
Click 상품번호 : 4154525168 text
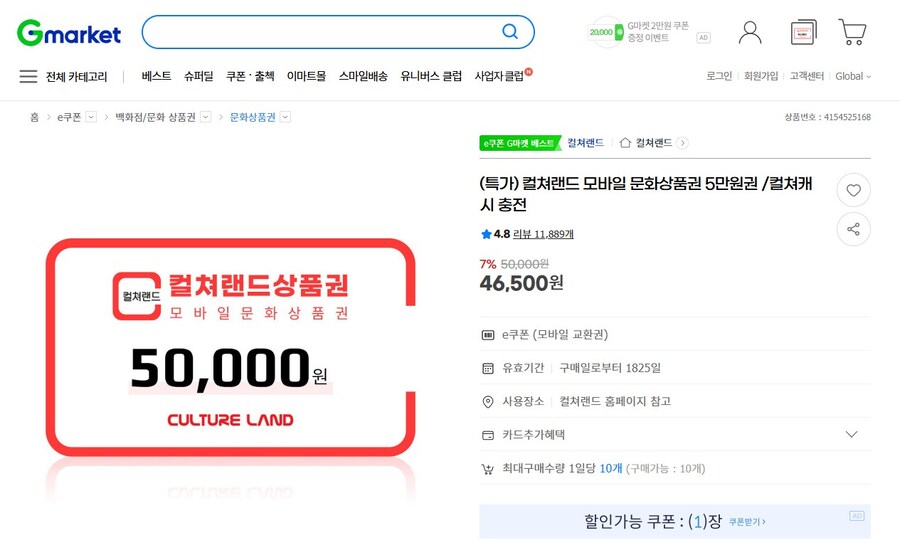tap(828, 117)
